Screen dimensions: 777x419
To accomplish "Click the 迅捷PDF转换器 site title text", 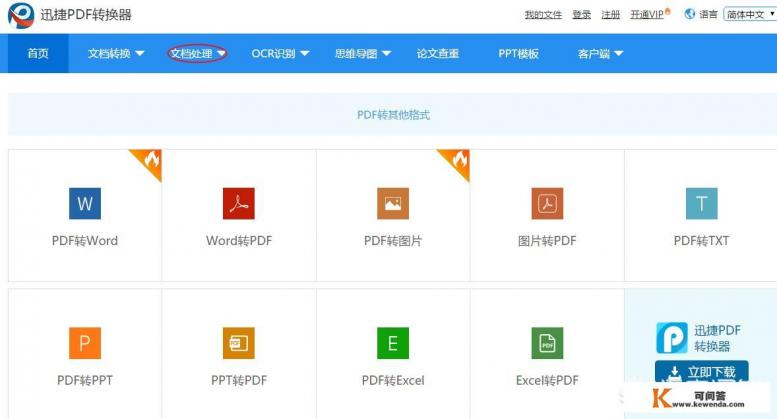I will (x=86, y=15).
